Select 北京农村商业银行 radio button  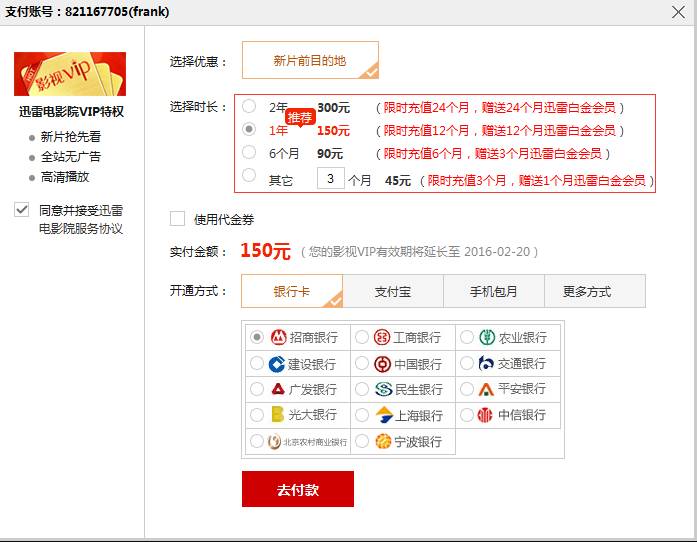[x=257, y=442]
